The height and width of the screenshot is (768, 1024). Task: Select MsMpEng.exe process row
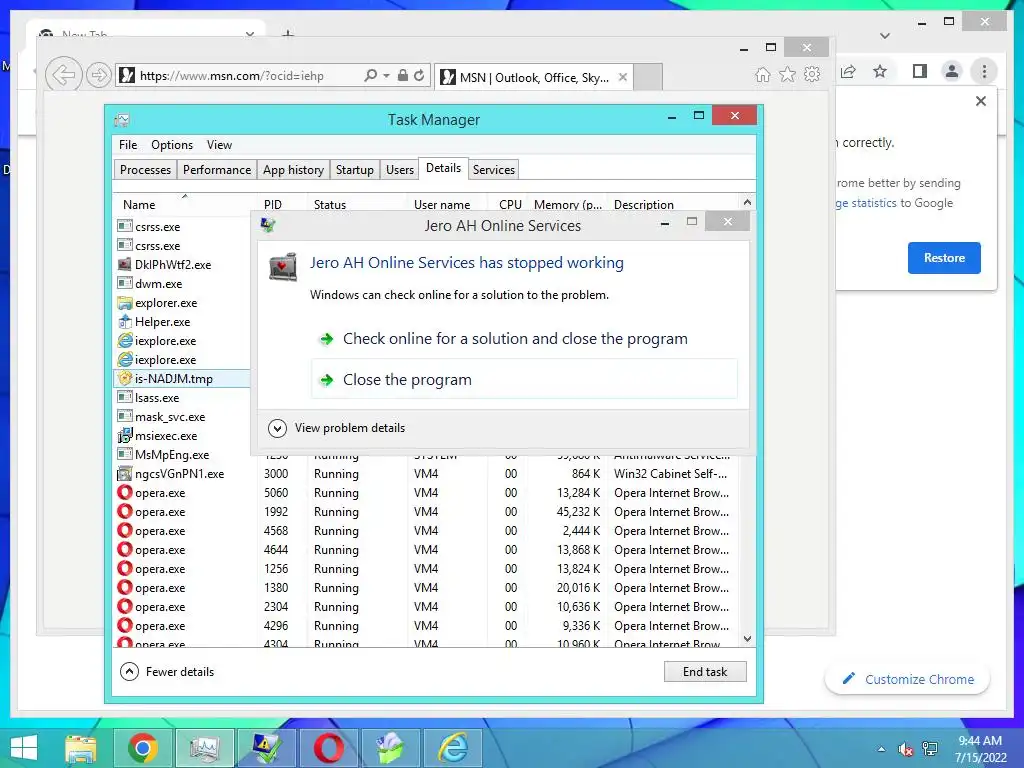tap(183, 455)
